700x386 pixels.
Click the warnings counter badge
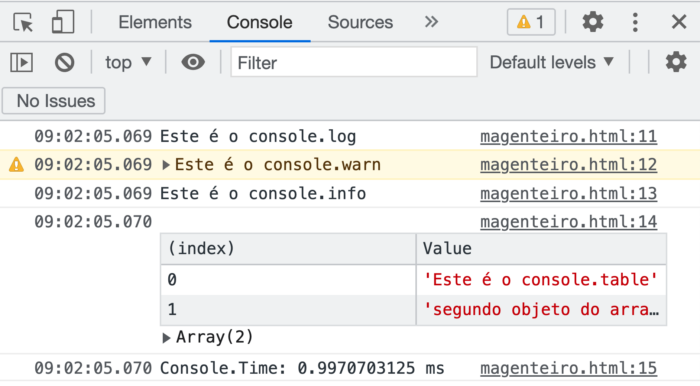pyautogui.click(x=531, y=22)
